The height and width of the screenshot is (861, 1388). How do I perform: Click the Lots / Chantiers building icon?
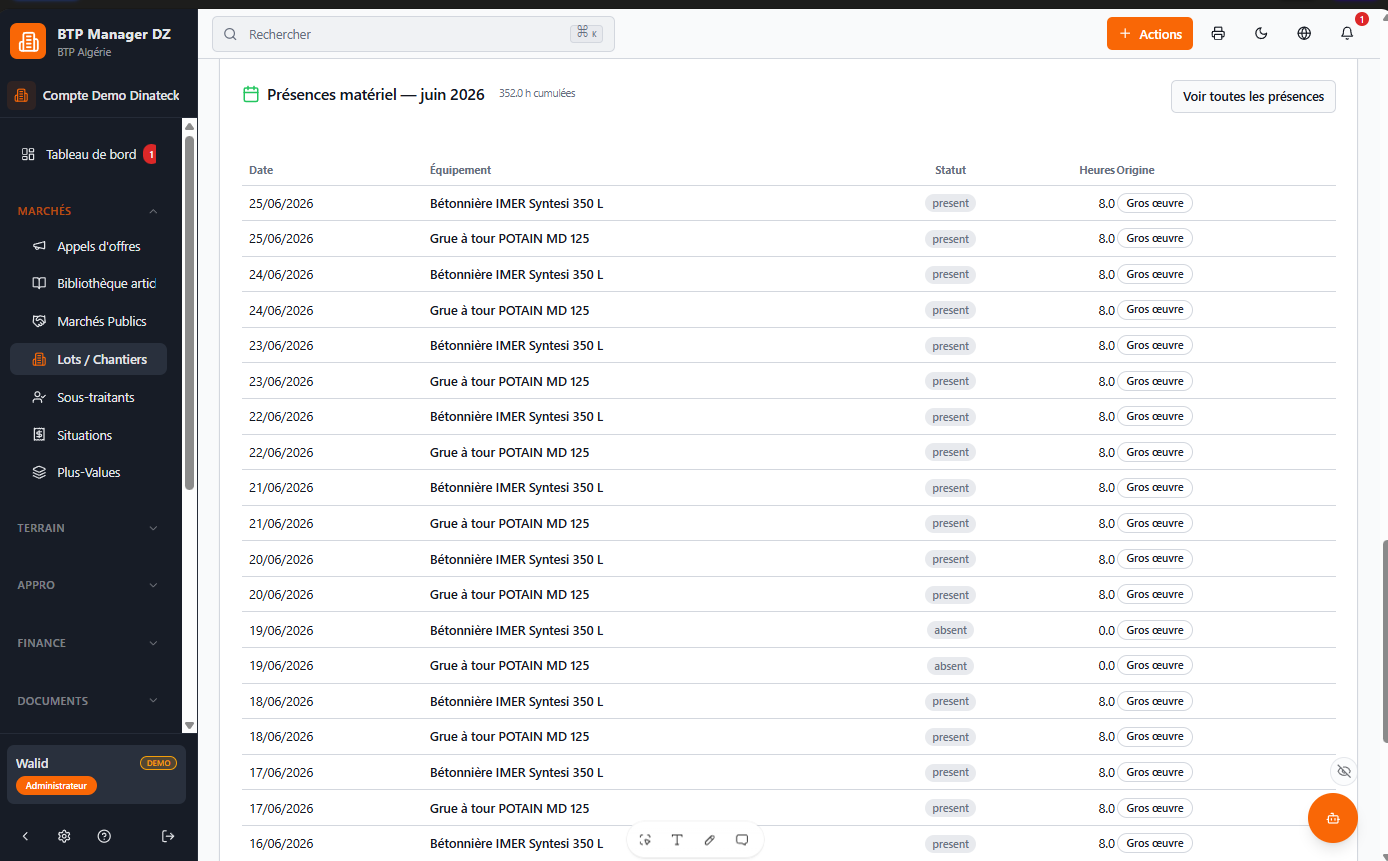coord(39,359)
